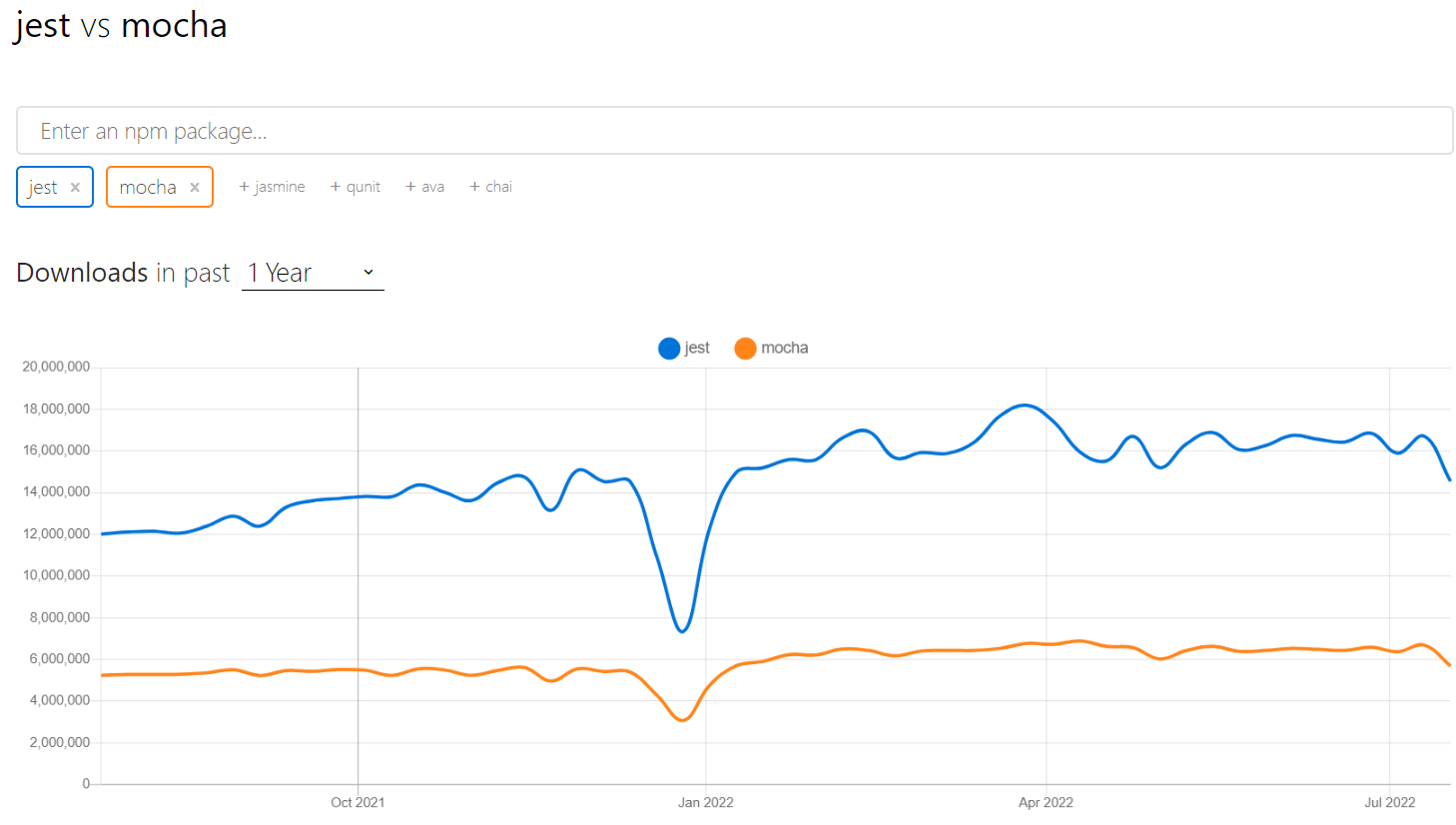Focus the Enter an npm package field
This screenshot has width=1456, height=825.
734,131
